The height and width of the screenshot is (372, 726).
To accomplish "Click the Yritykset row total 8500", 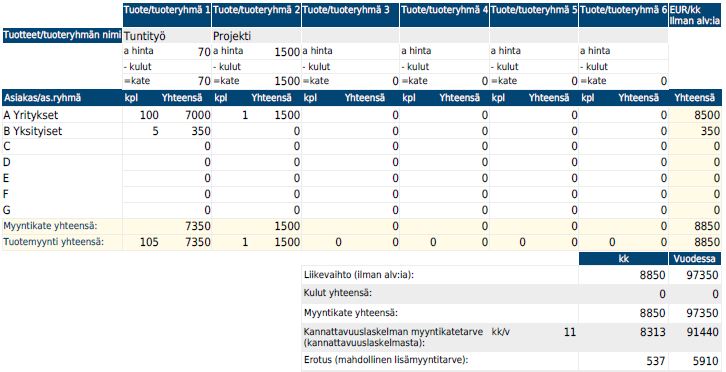I will [x=708, y=115].
